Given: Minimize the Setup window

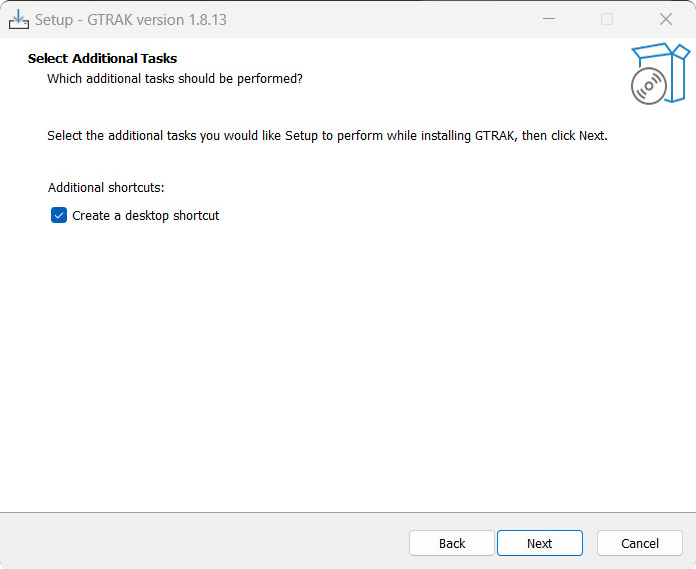Looking at the screenshot, I should coord(549,19).
